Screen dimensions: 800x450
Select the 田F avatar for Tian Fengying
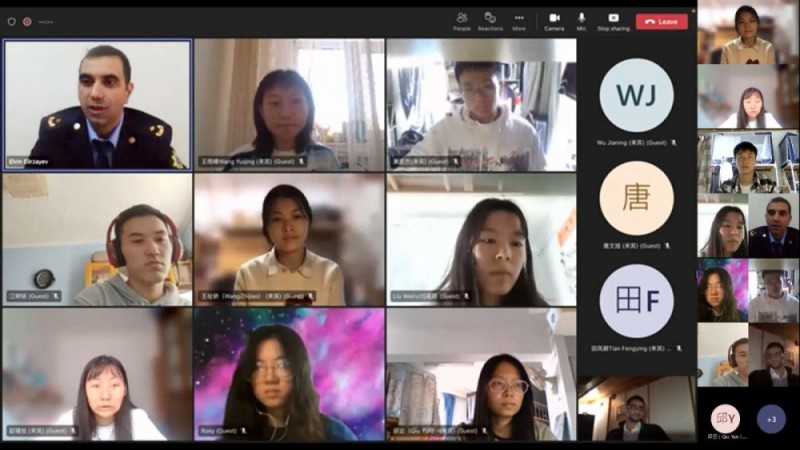click(636, 301)
